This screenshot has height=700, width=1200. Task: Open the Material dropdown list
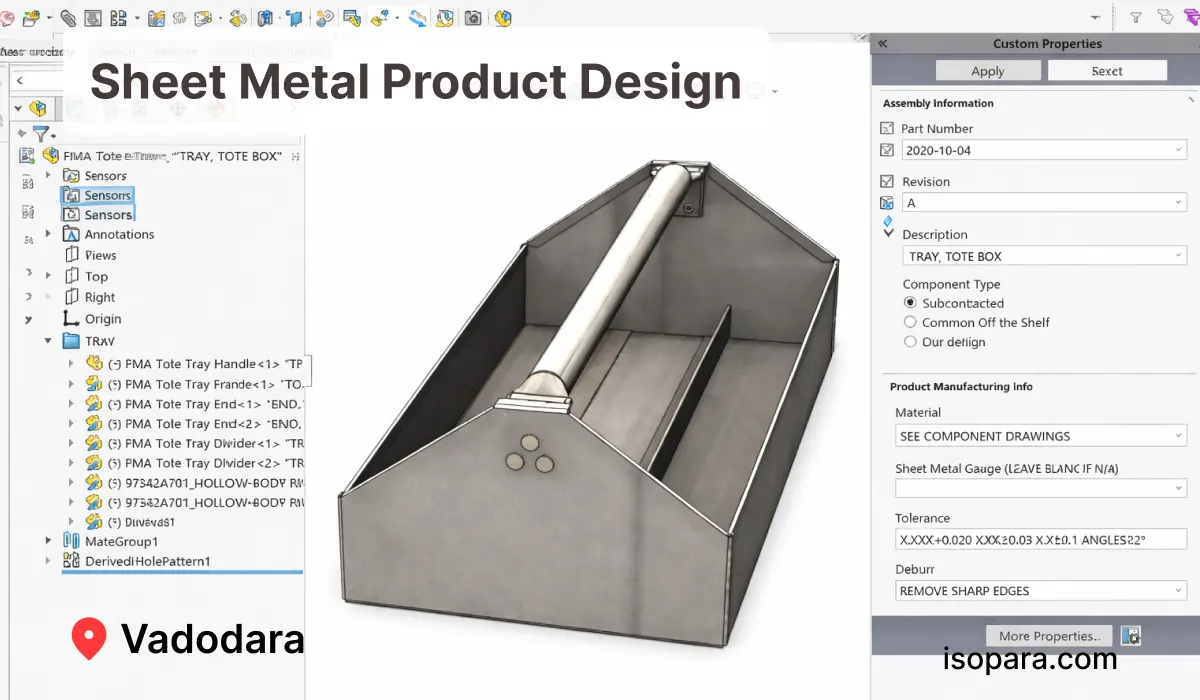click(x=1179, y=436)
